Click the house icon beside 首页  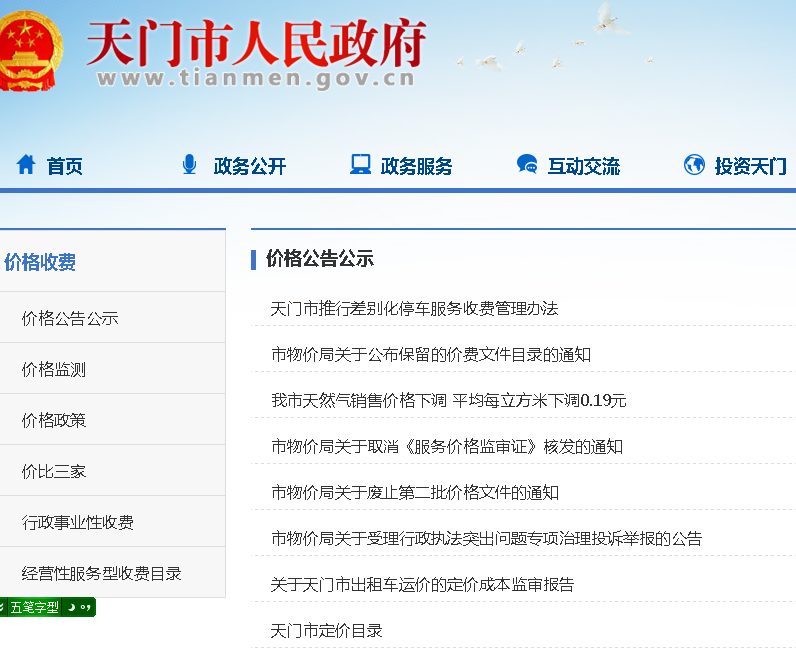pos(26,165)
